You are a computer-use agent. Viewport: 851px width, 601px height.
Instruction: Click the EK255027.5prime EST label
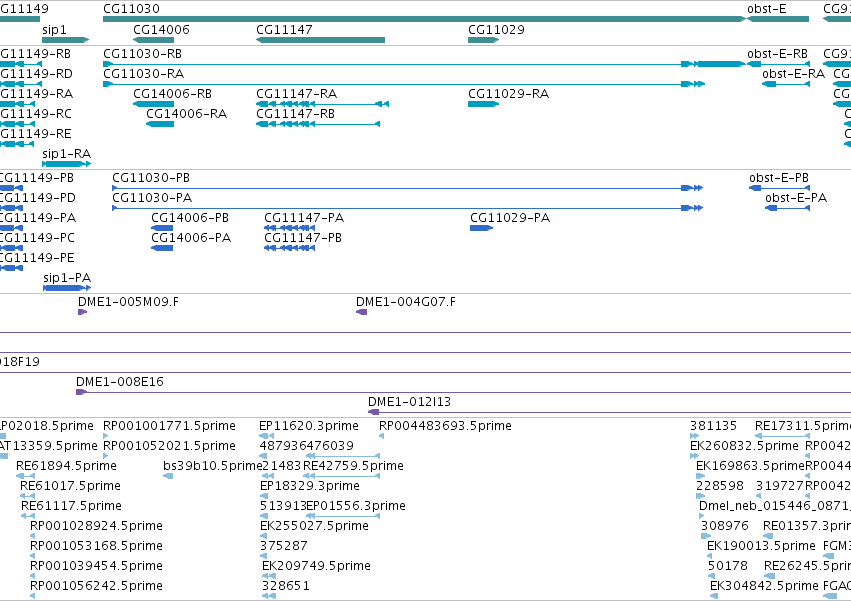click(x=315, y=527)
